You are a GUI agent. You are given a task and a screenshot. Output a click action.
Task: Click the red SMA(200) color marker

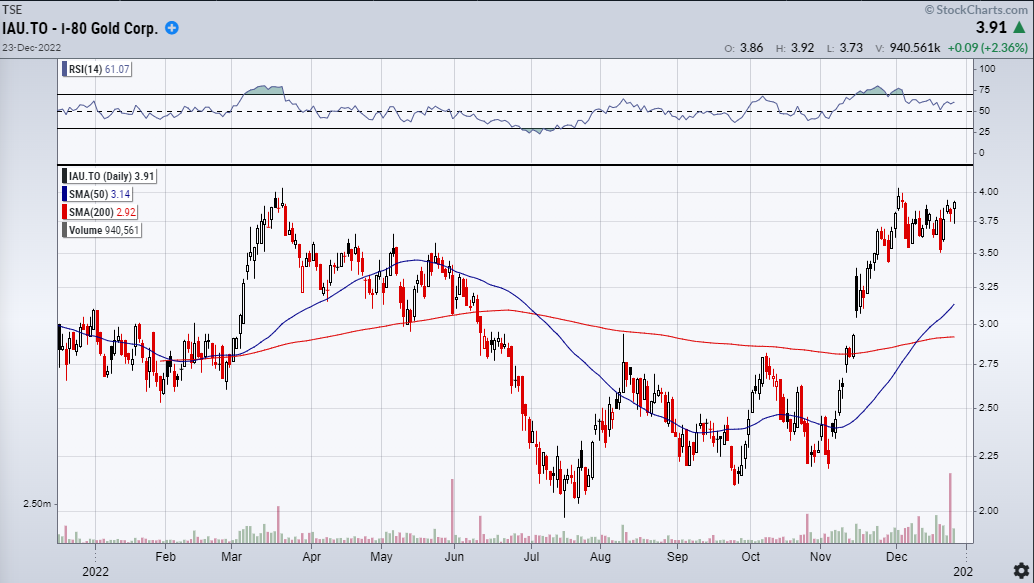[x=65, y=212]
